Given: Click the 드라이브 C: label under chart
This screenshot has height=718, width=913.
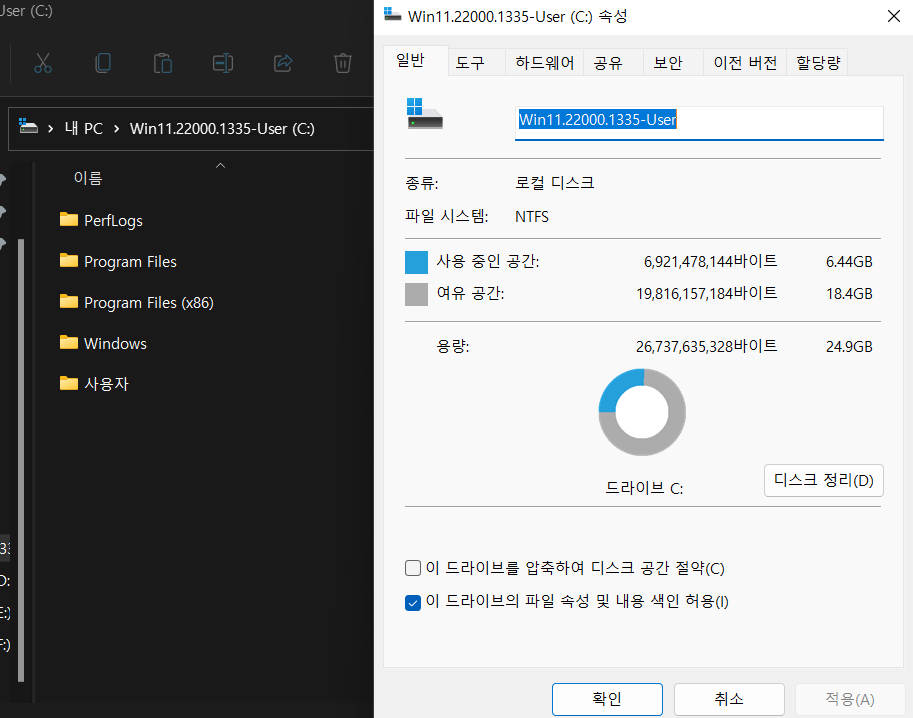Looking at the screenshot, I should (x=644, y=488).
